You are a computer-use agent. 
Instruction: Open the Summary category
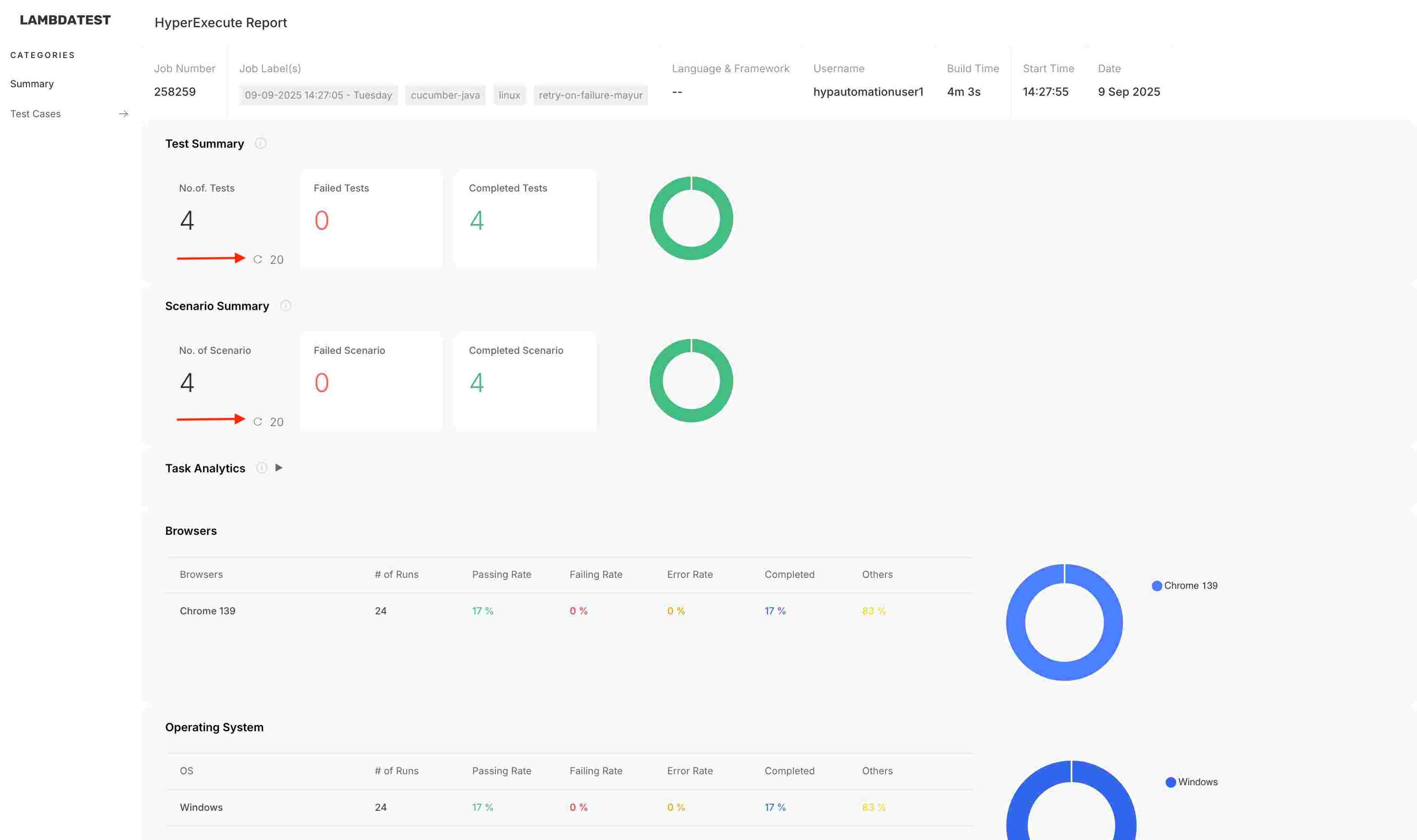32,84
